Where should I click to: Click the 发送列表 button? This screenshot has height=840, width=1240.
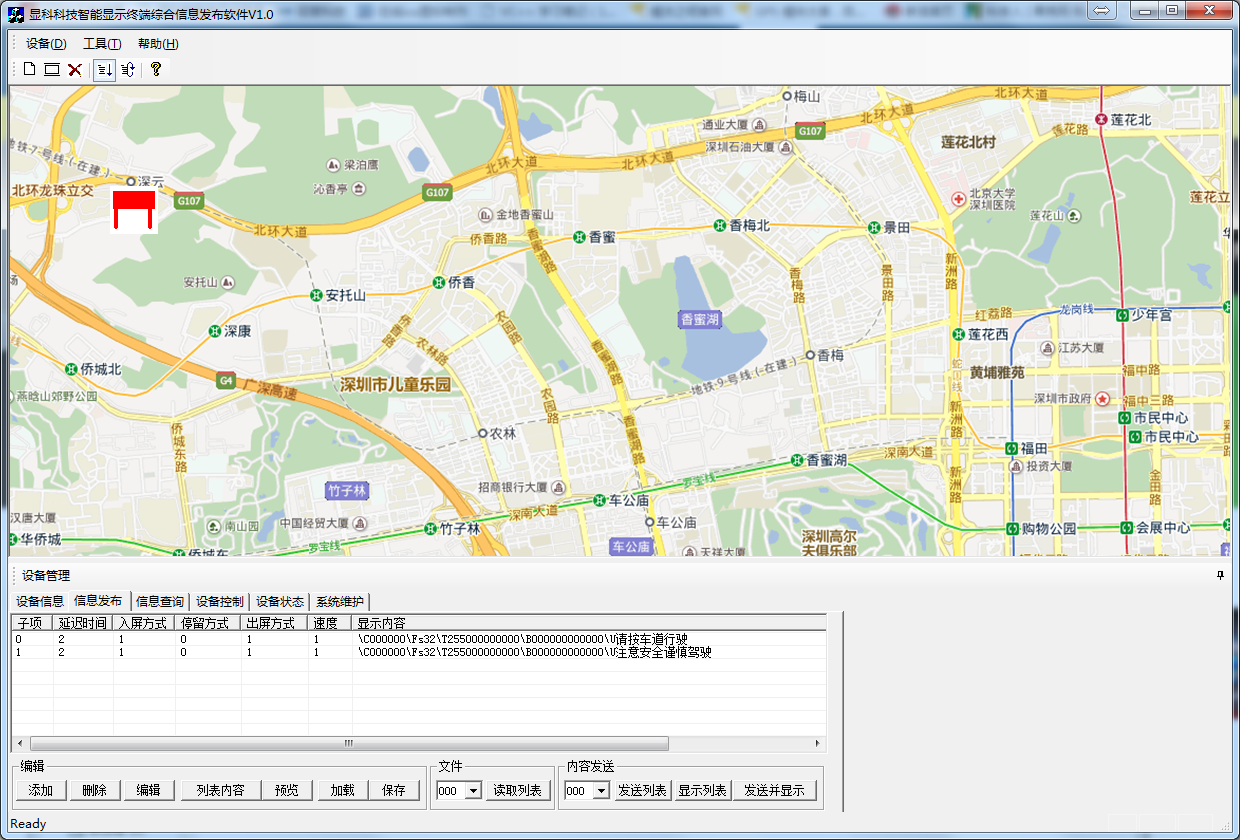642,790
